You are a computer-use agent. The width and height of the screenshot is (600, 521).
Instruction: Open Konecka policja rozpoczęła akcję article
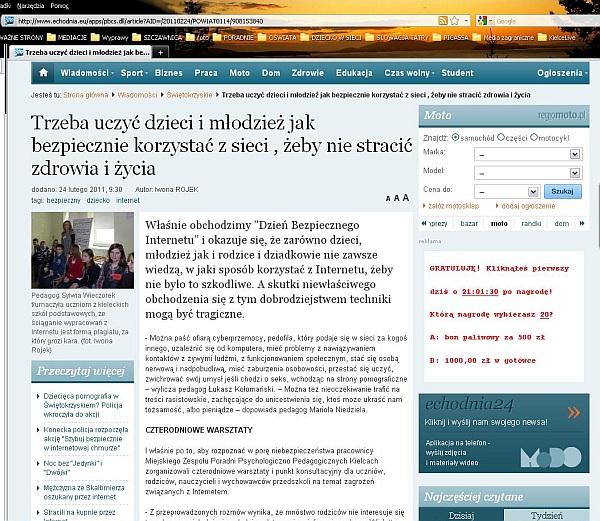(86, 439)
